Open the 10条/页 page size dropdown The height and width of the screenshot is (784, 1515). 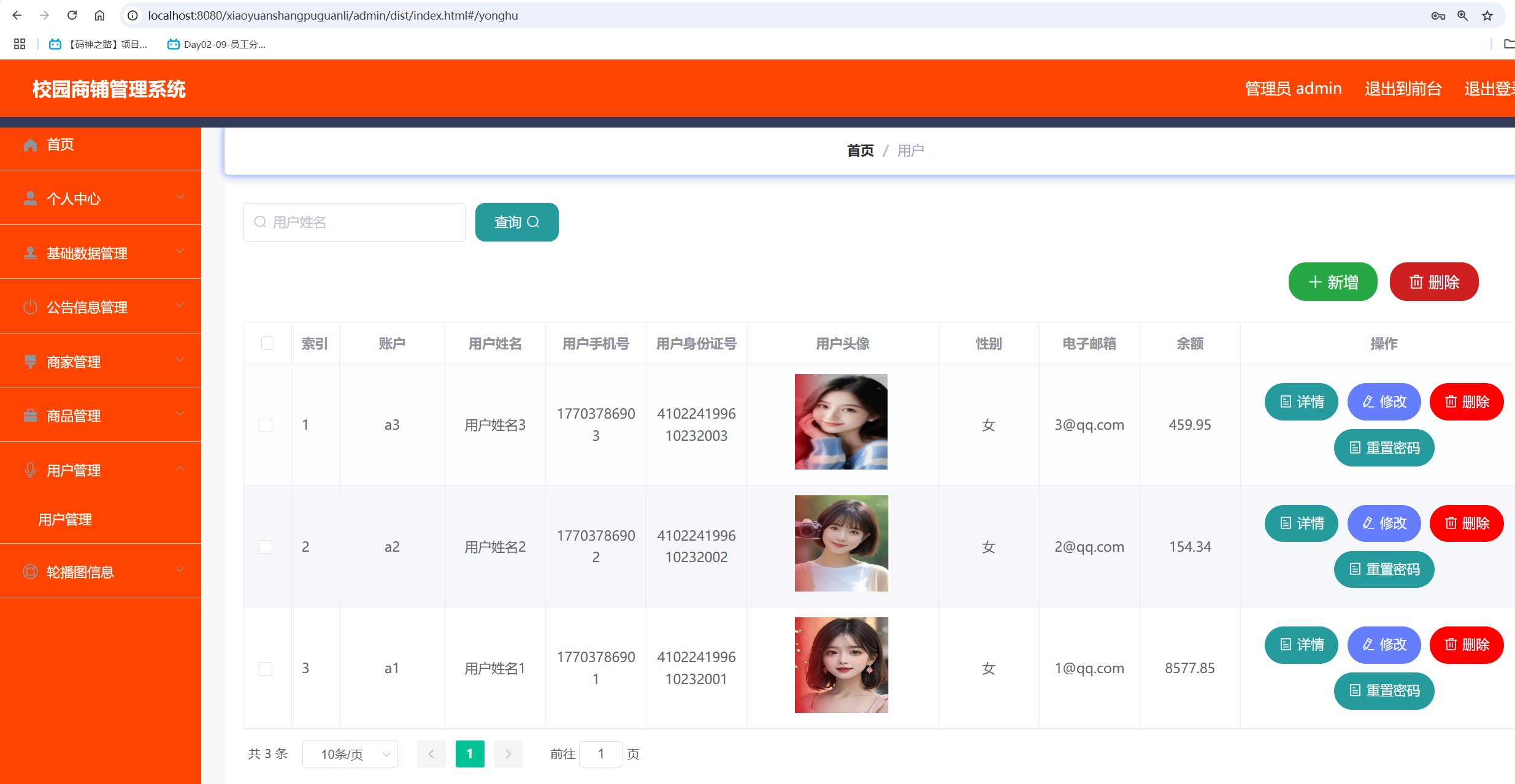tap(350, 754)
